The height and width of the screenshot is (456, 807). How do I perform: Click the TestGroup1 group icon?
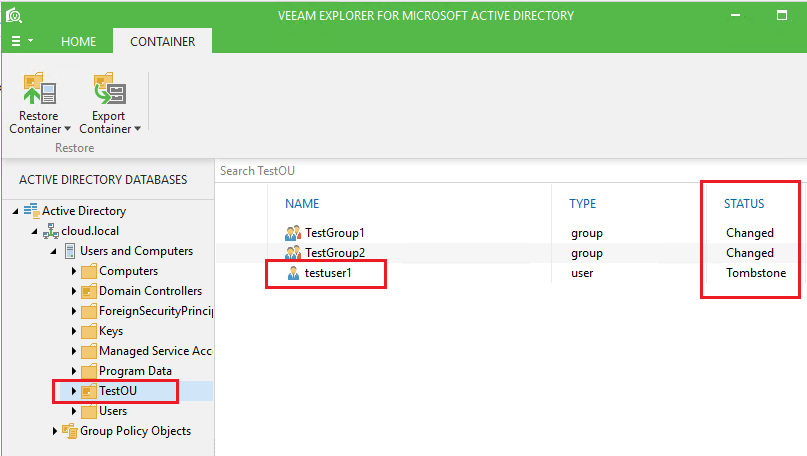293,233
